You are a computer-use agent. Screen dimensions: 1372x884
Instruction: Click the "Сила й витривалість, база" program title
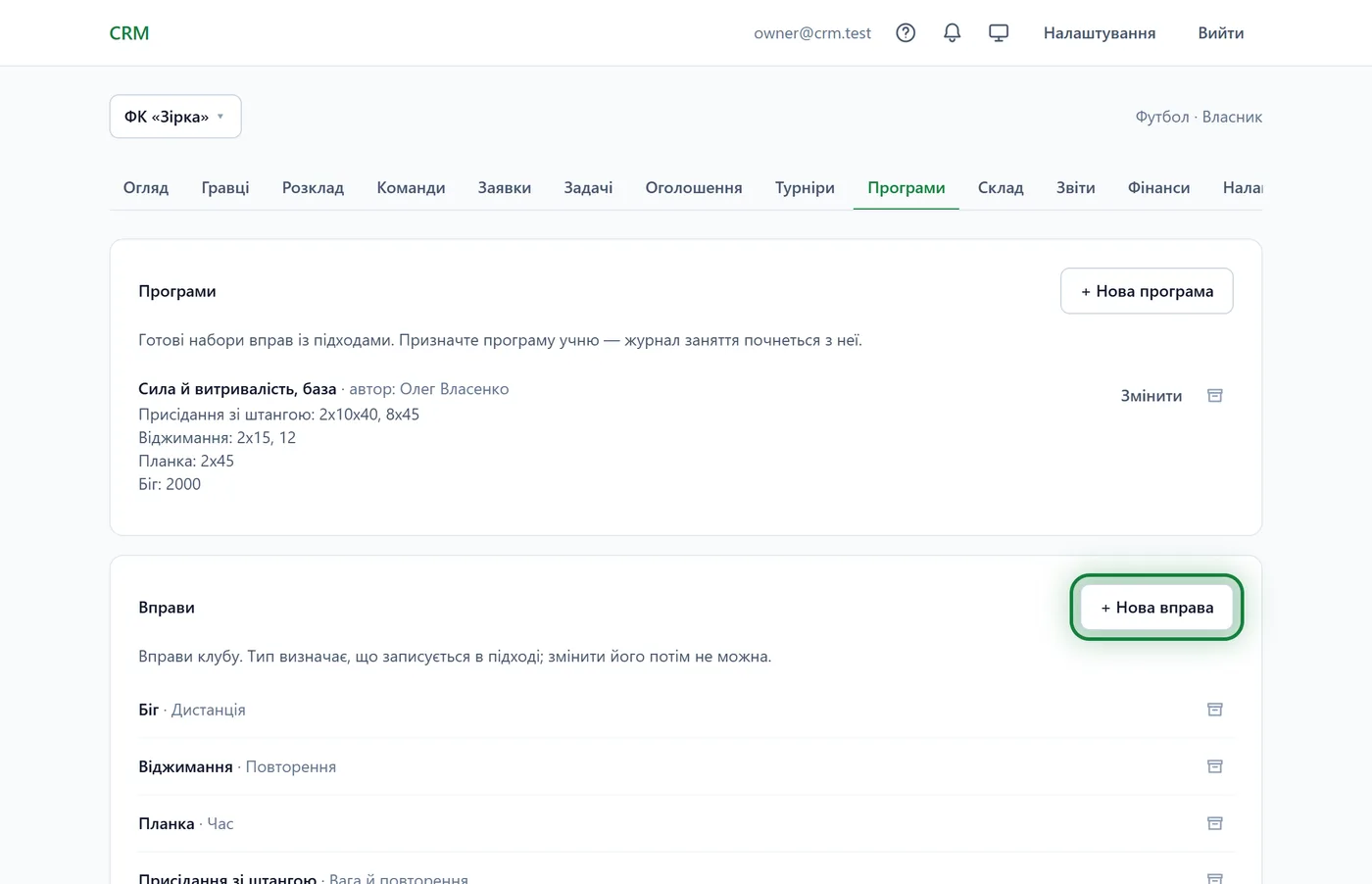pos(237,389)
